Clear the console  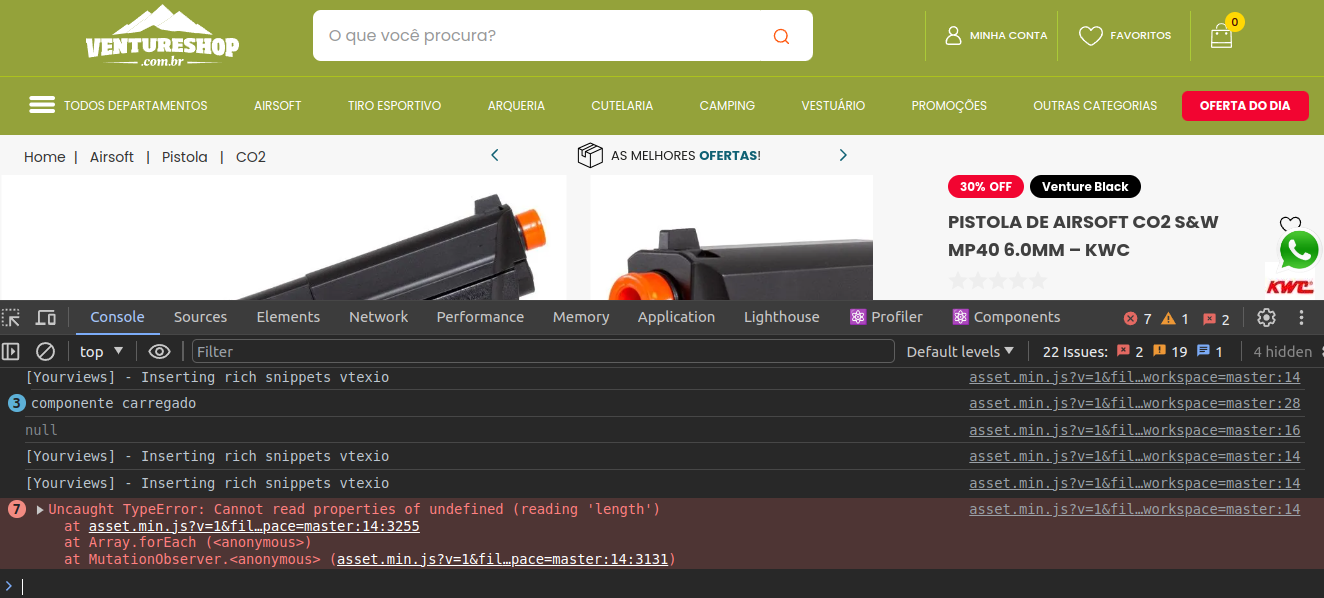coord(45,351)
